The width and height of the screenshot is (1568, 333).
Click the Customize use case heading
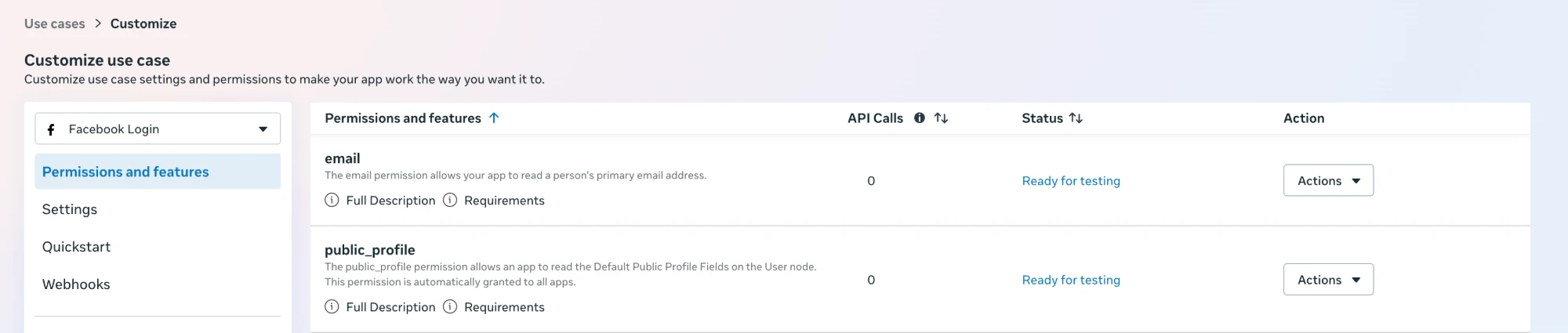(97, 60)
